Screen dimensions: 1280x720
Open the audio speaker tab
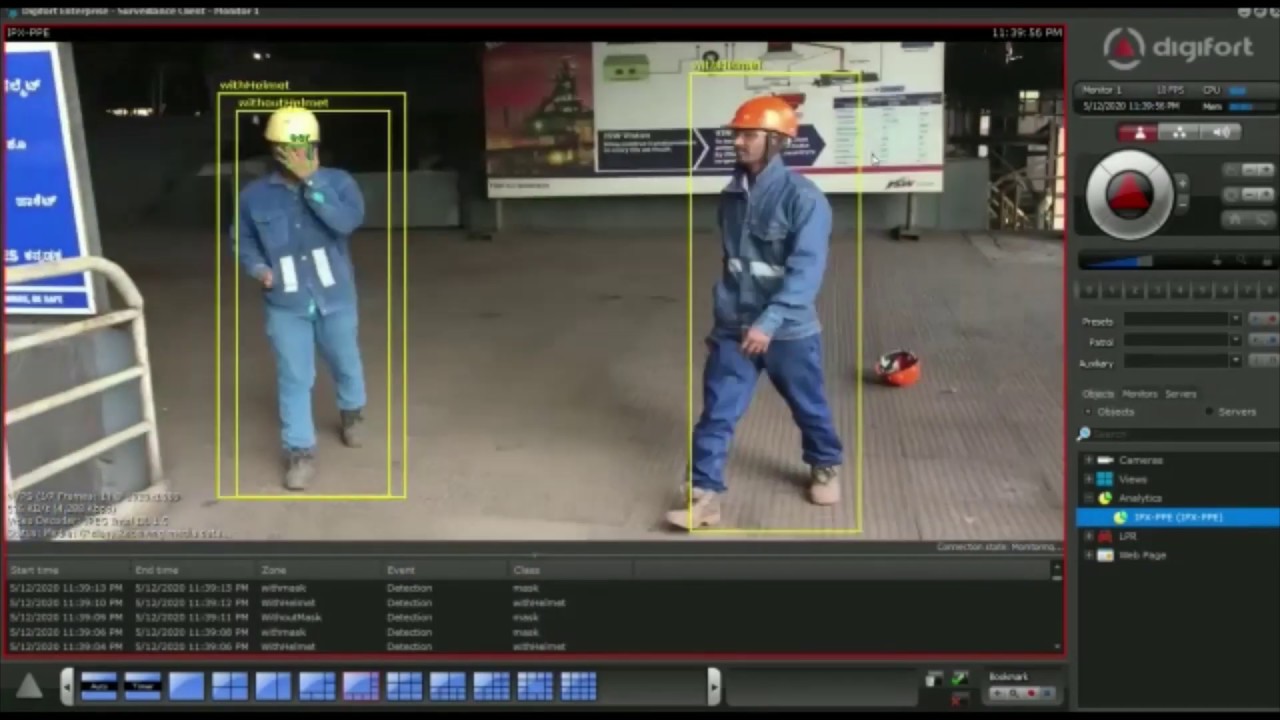pos(1221,132)
